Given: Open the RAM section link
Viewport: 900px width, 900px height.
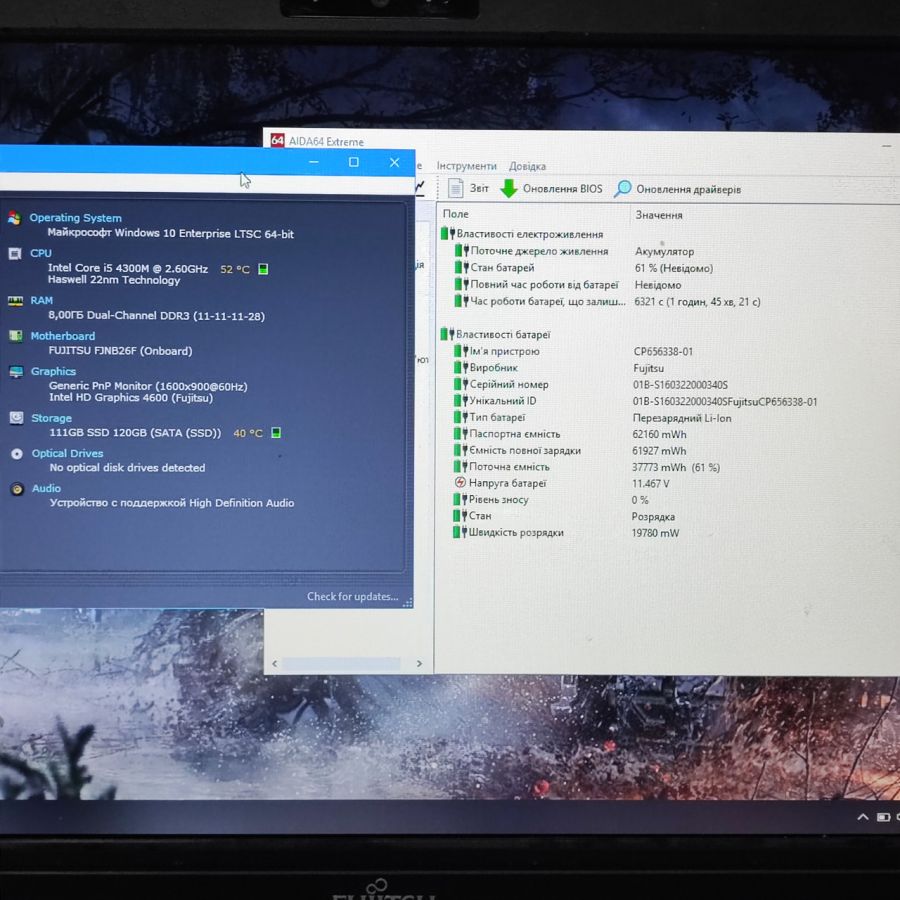Looking at the screenshot, I should (x=41, y=300).
